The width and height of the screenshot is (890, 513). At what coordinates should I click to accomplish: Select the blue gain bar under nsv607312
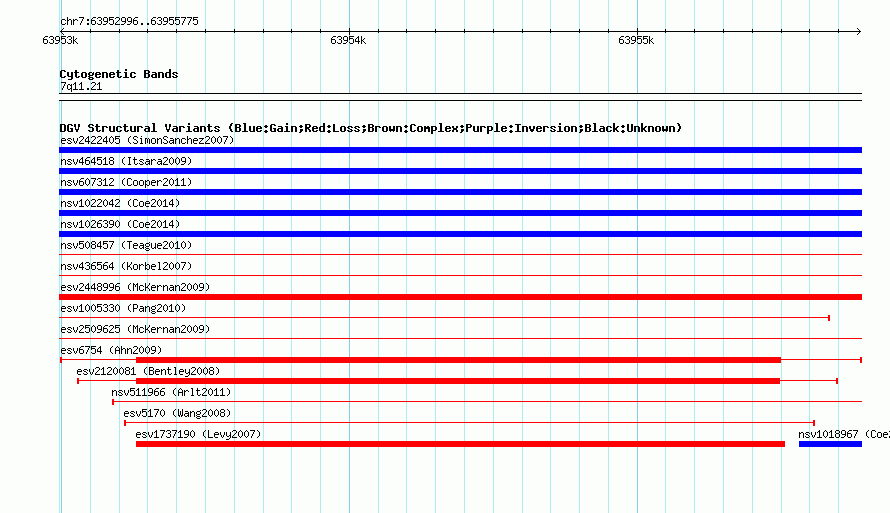(x=460, y=192)
